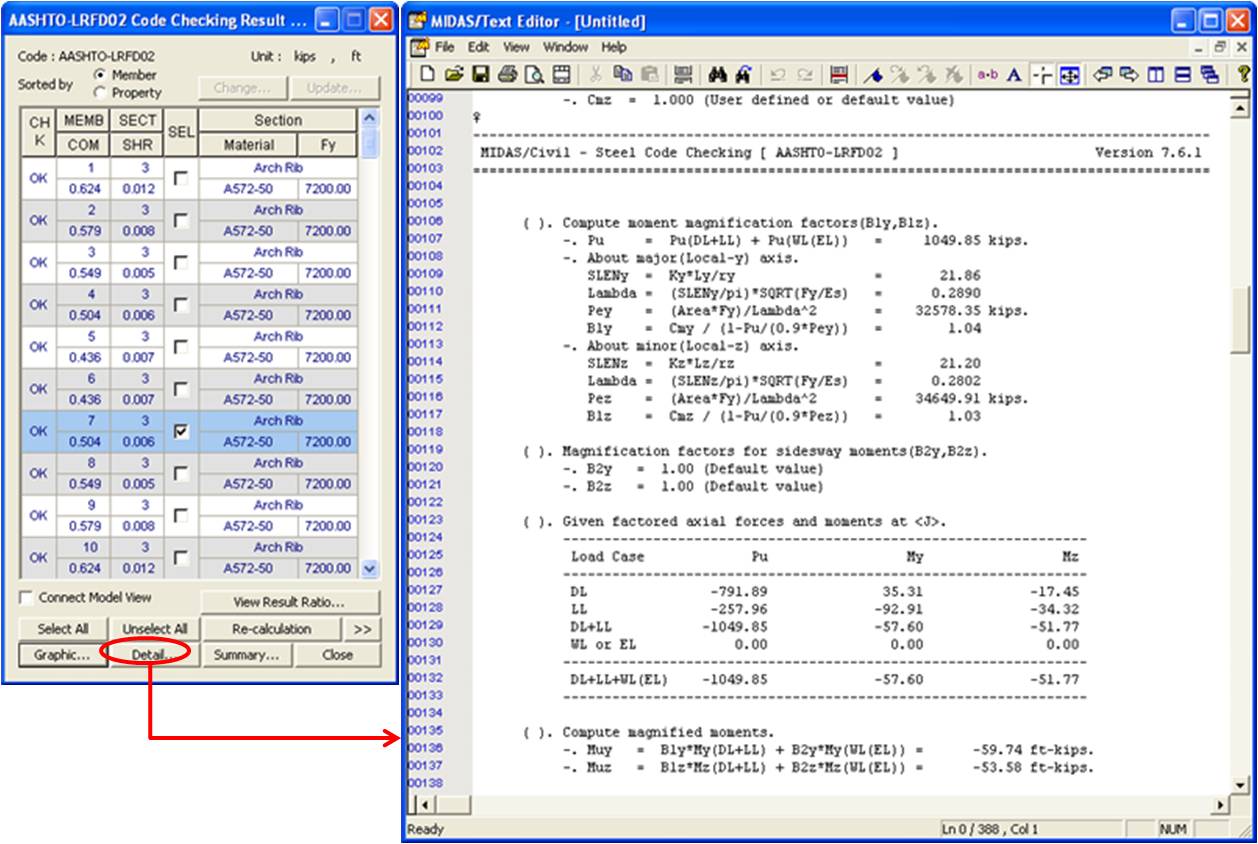
Task: Click the Print icon in the toolbar
Action: (507, 74)
